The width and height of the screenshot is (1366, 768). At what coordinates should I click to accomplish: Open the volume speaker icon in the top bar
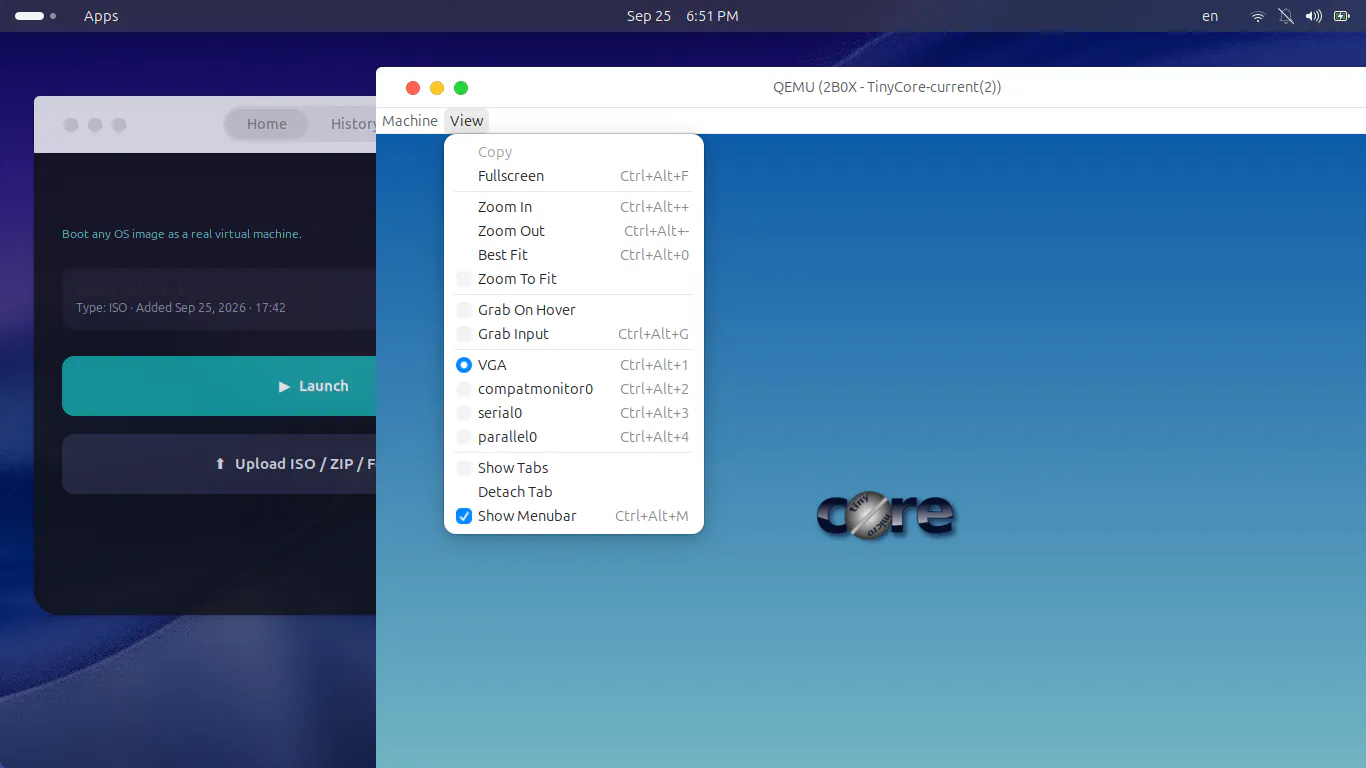[1314, 16]
